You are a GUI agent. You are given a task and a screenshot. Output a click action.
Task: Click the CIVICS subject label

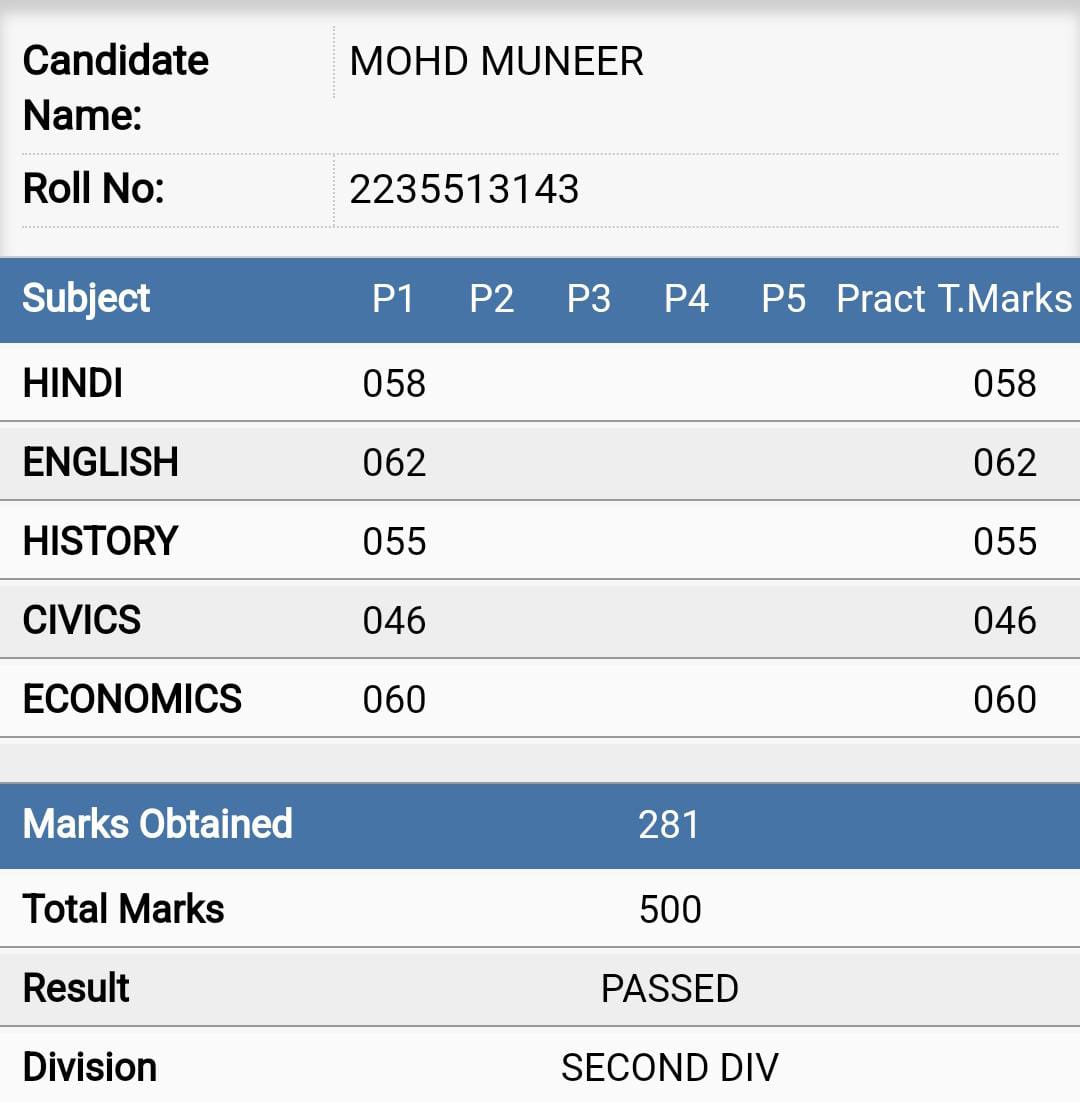tap(82, 620)
